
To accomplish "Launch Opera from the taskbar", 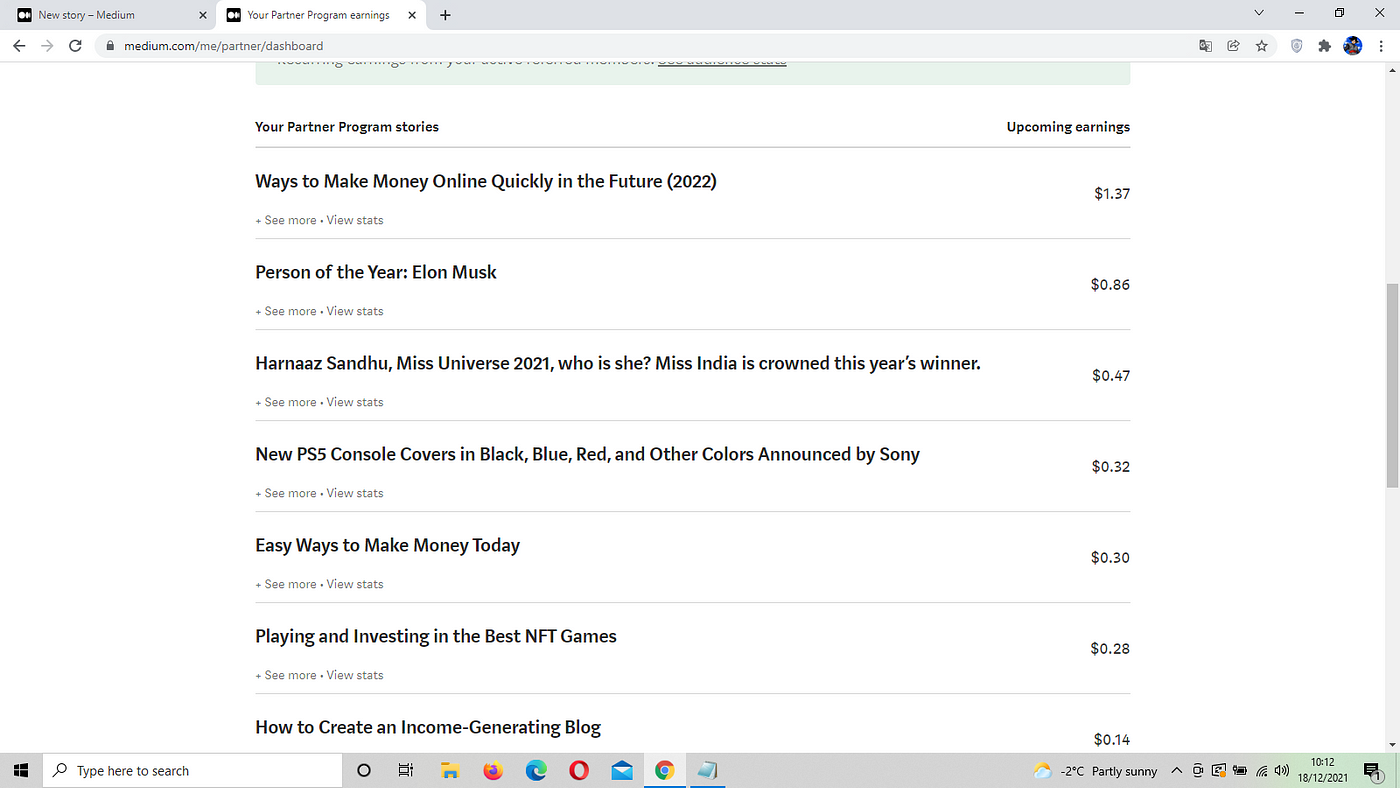I will [x=579, y=770].
